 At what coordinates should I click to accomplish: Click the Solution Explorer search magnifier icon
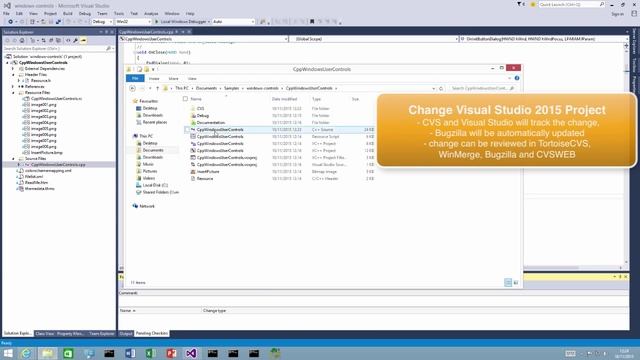pyautogui.click(x=108, y=49)
